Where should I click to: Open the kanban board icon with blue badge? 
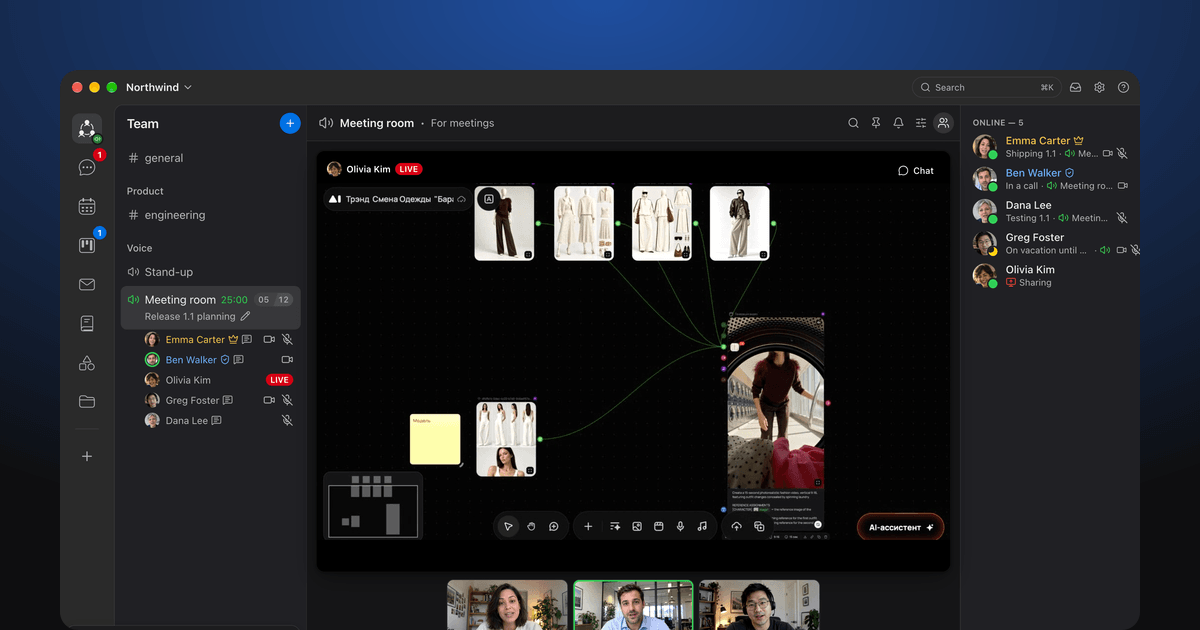tap(87, 245)
